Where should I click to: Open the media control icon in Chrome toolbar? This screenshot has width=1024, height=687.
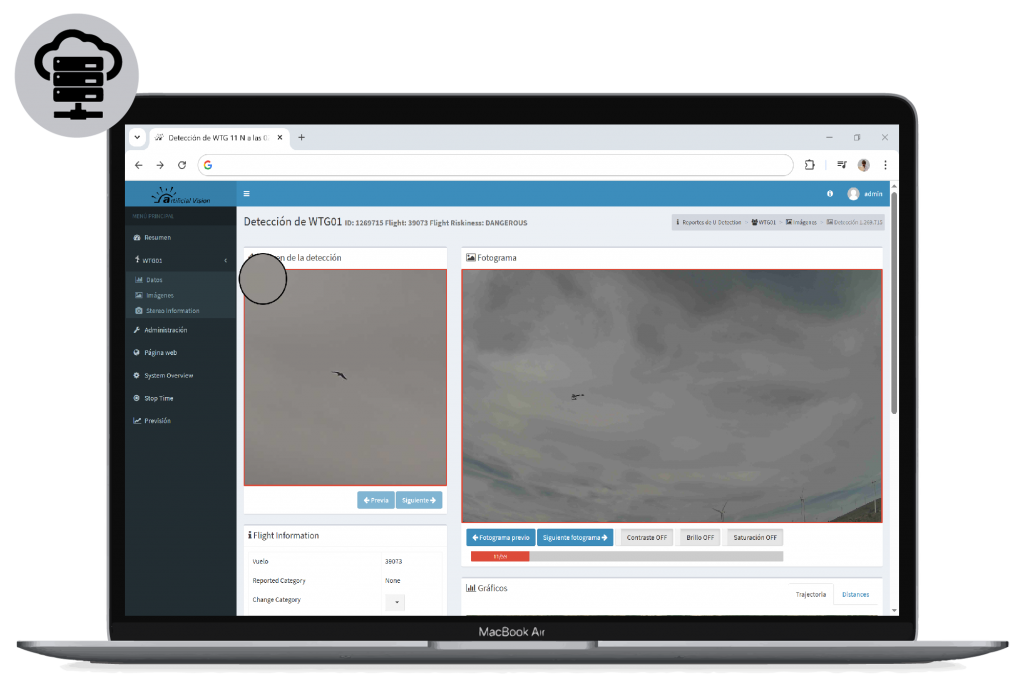tap(842, 165)
